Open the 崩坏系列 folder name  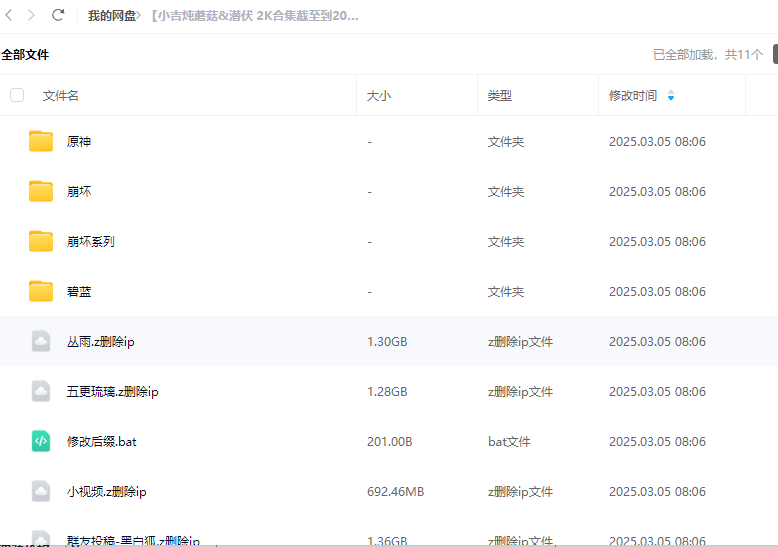click(x=90, y=242)
